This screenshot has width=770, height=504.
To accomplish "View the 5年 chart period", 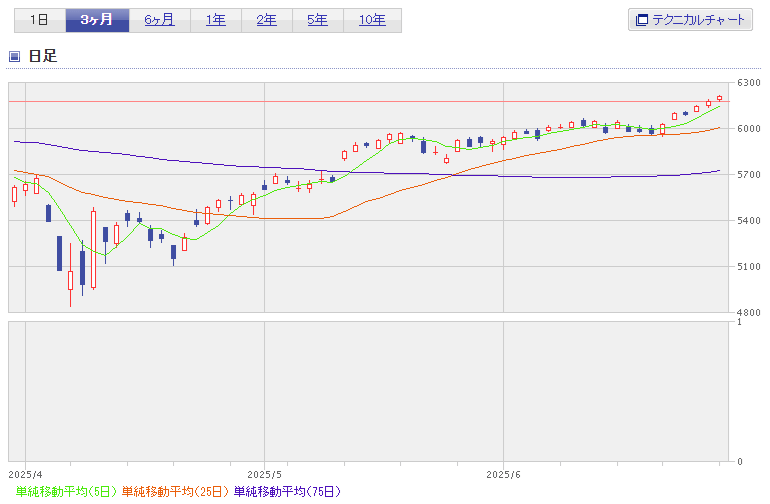I will tap(318, 20).
